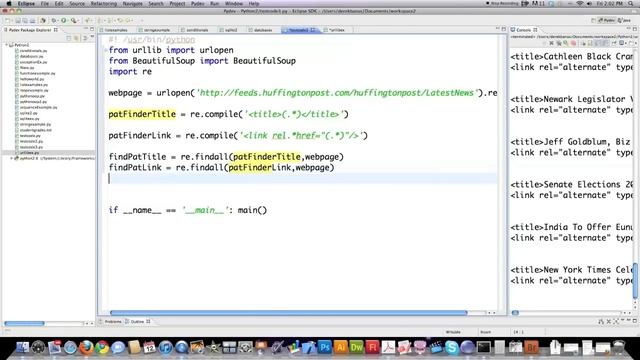The height and width of the screenshot is (360, 640).
Task: Toggle Link with Editor in Package Explorer
Action: pyautogui.click(x=76, y=38)
